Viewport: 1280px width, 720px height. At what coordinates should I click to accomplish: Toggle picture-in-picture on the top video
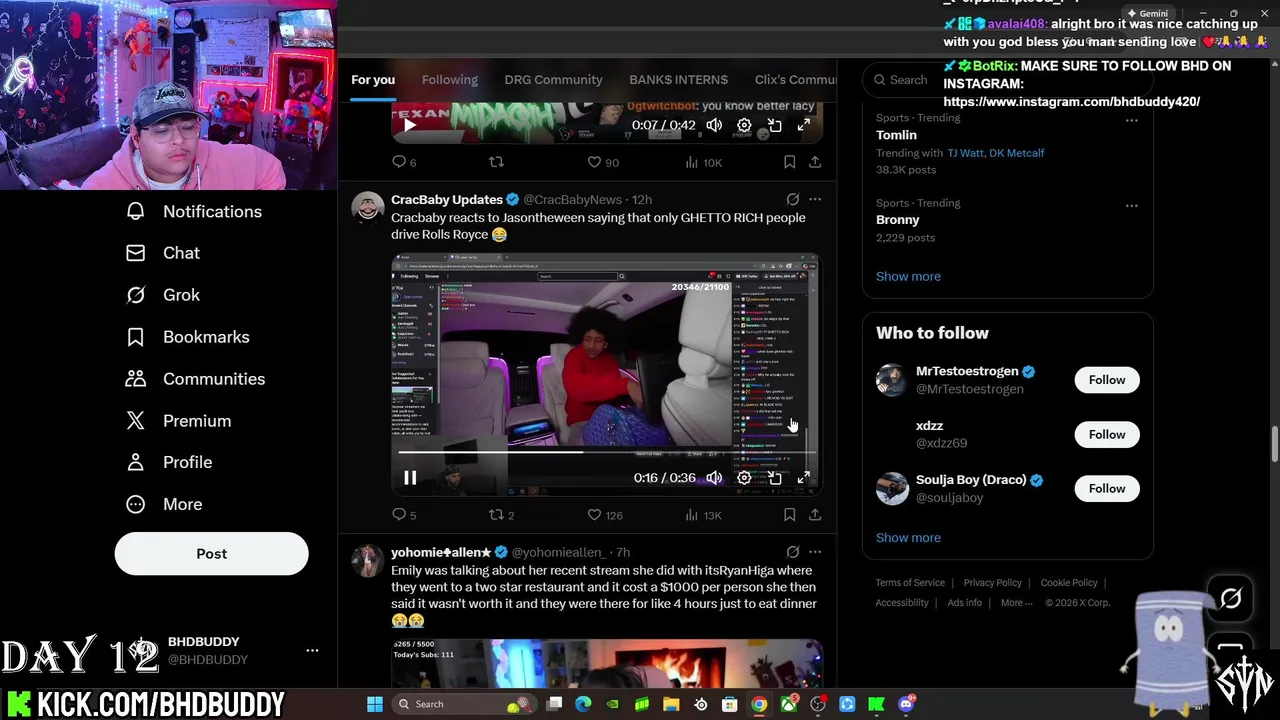tap(774, 125)
